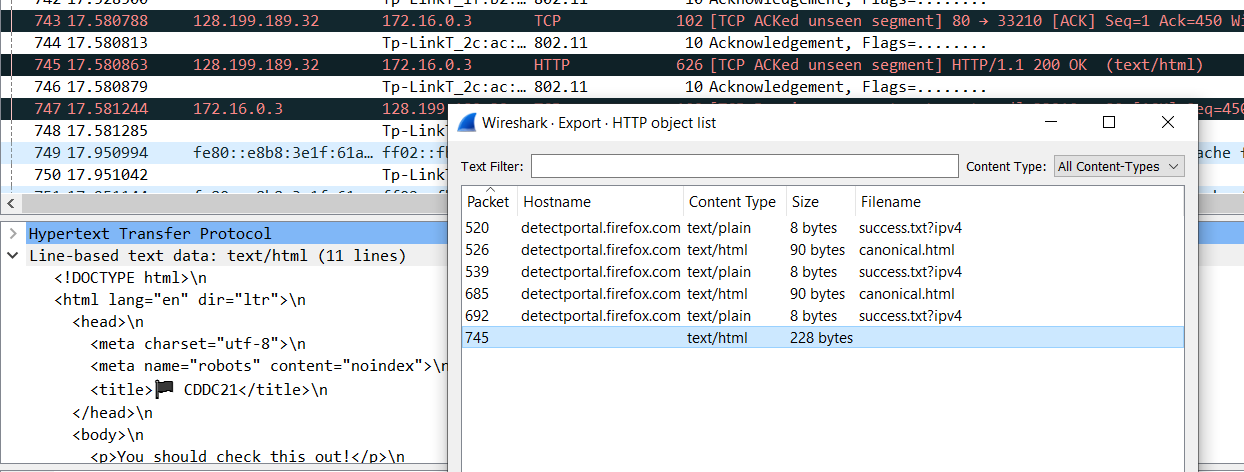The image size is (1244, 472).
Task: Select packet 539 success.txt row
Action: click(x=822, y=272)
